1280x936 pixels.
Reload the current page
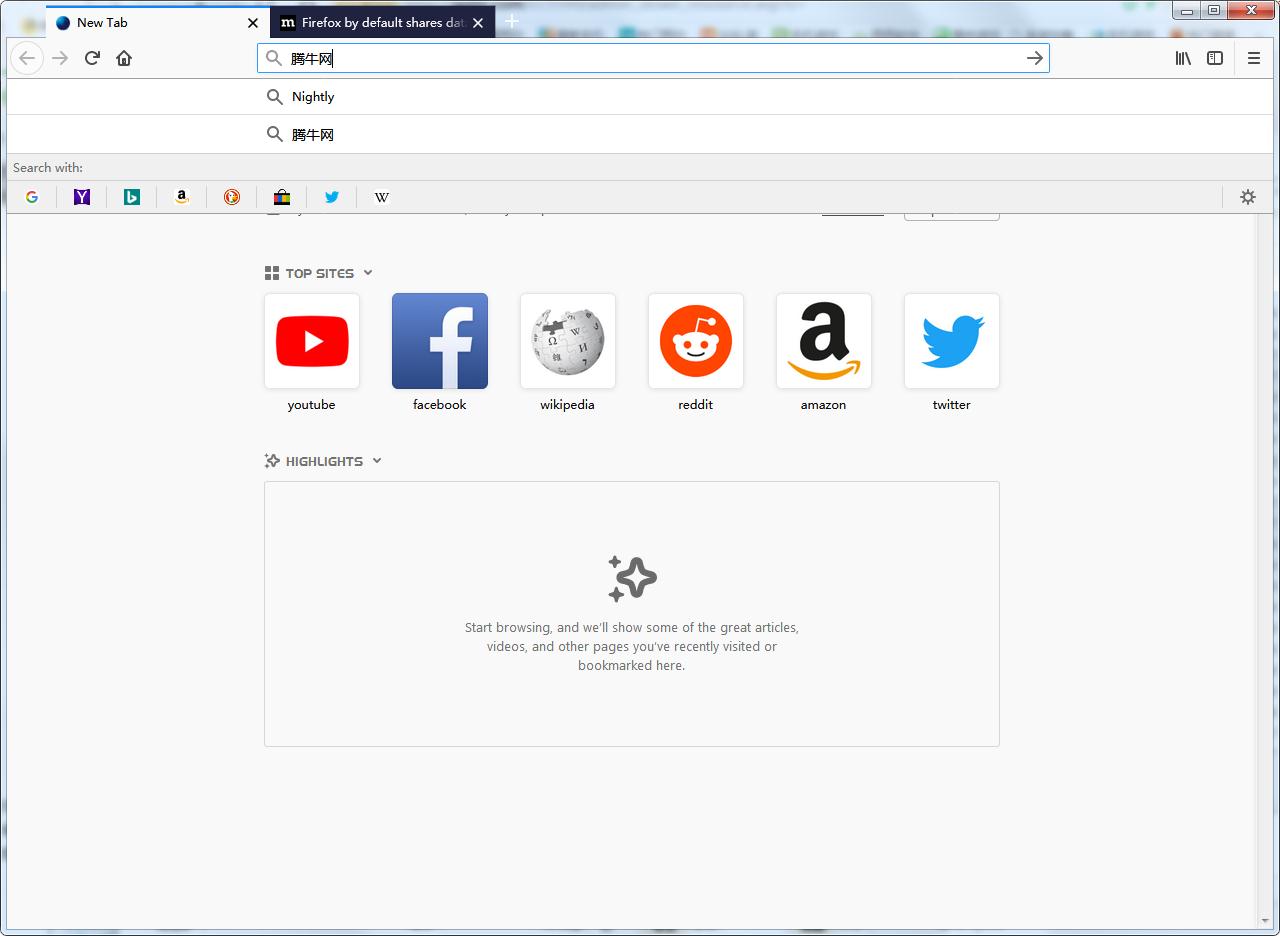[x=92, y=58]
